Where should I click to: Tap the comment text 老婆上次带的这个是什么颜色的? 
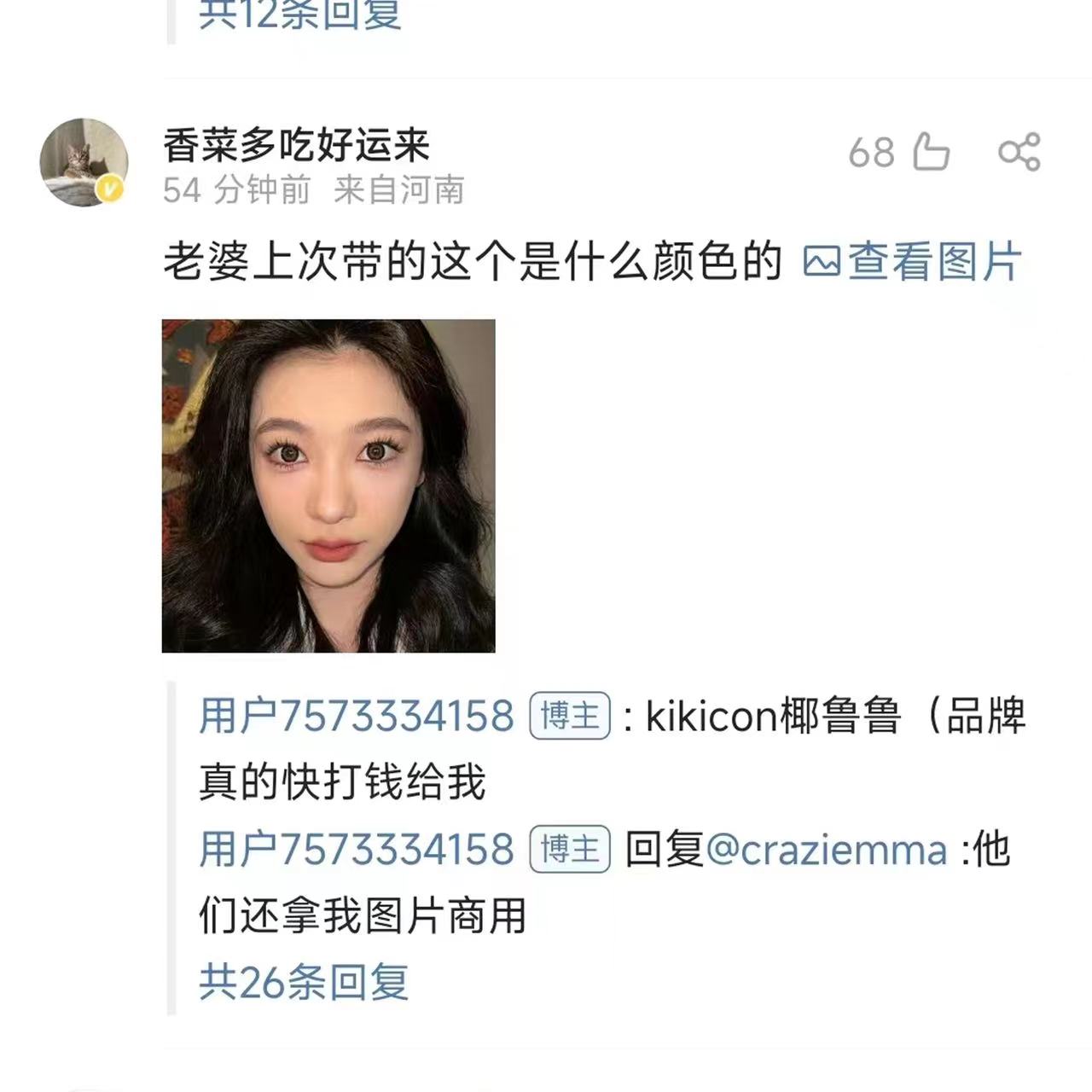[473, 261]
